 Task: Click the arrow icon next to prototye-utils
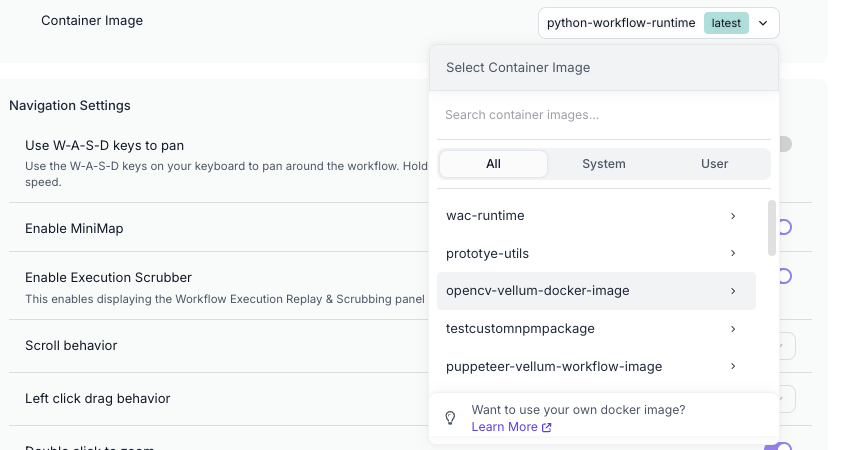point(733,254)
